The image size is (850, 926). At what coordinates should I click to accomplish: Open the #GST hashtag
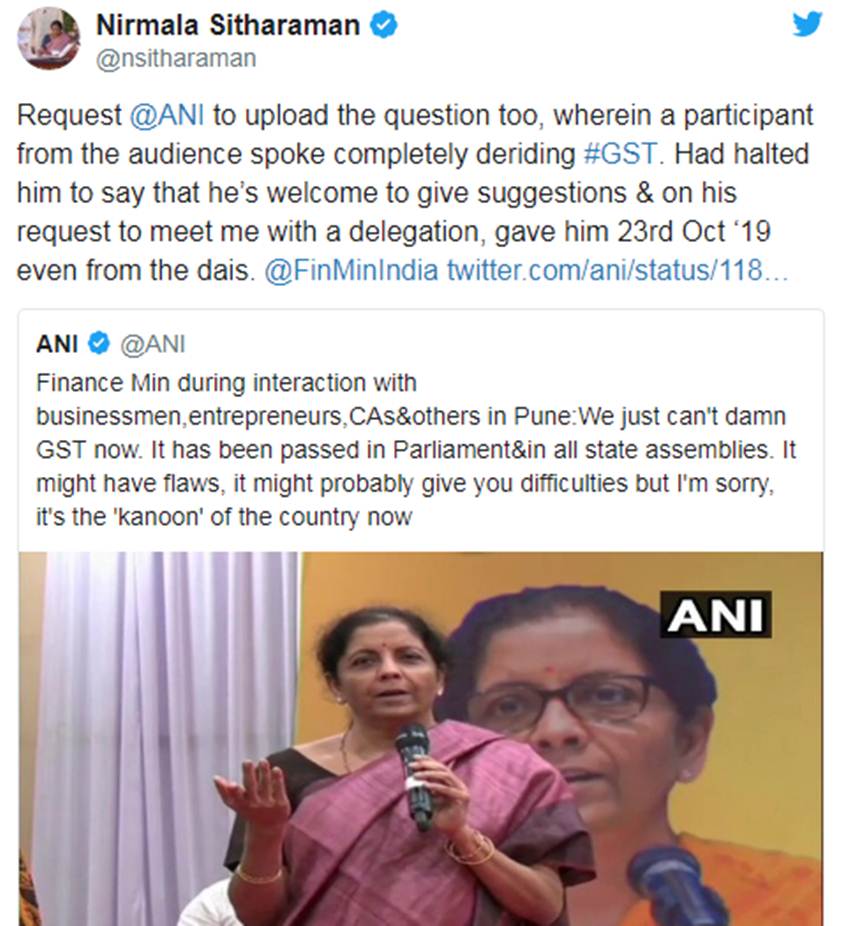620,154
